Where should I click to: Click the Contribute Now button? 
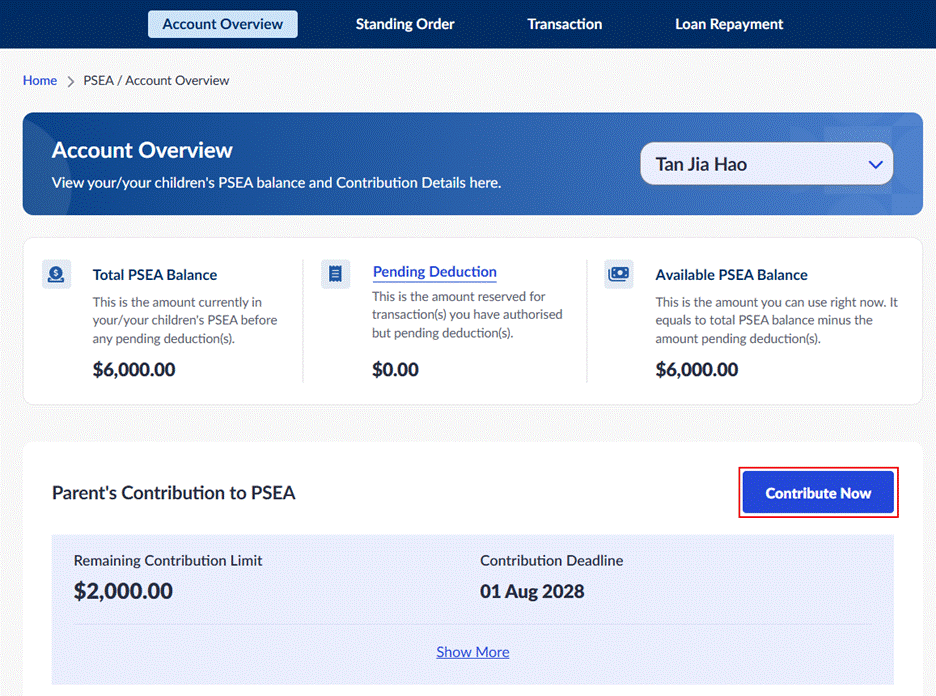(x=818, y=492)
